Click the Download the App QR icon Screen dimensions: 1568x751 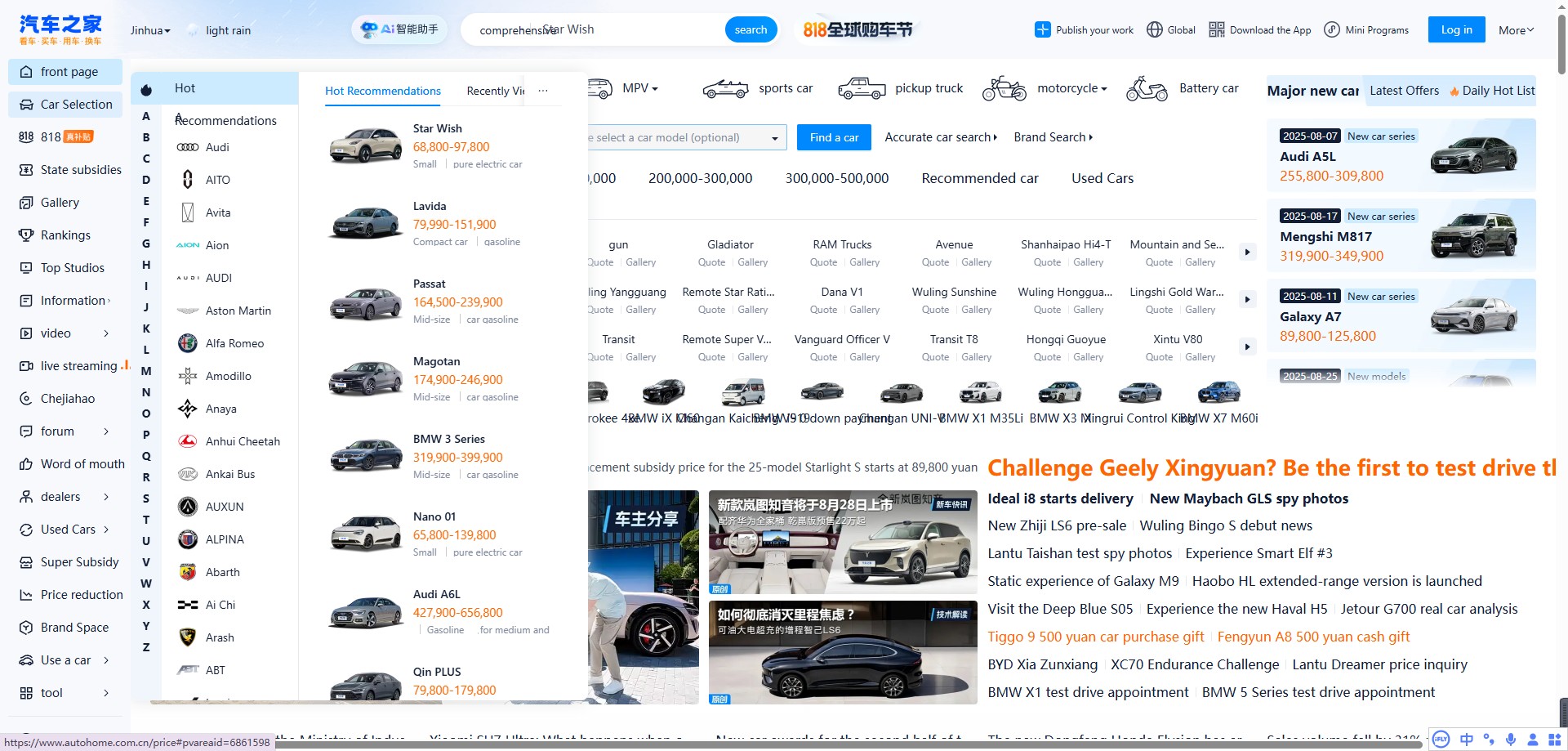pos(1216,29)
